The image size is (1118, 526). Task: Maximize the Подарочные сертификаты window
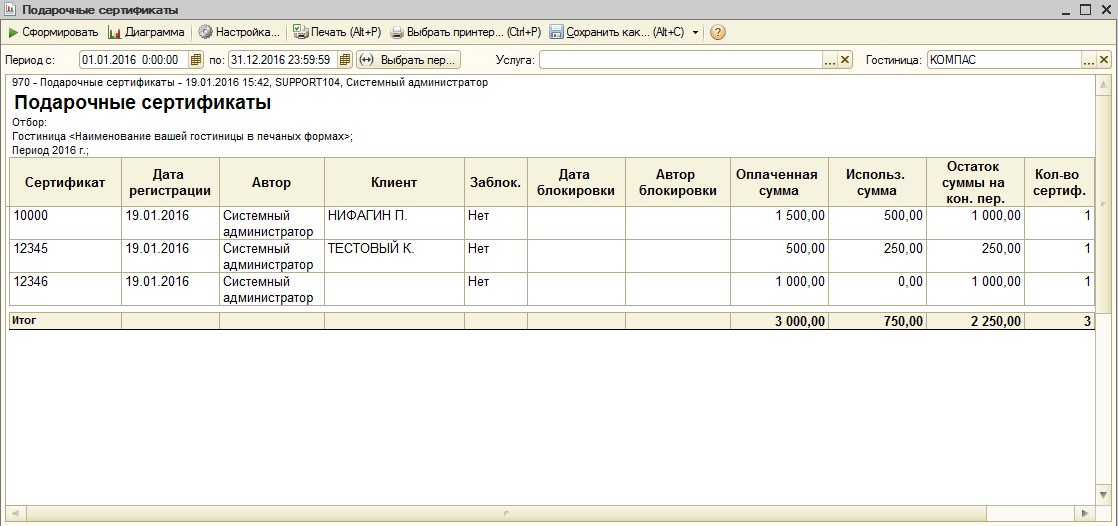point(1085,10)
